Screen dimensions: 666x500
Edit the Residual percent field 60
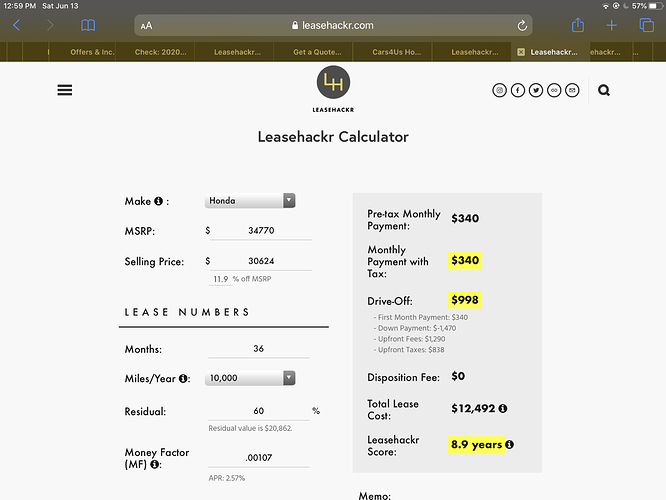pyautogui.click(x=258, y=411)
